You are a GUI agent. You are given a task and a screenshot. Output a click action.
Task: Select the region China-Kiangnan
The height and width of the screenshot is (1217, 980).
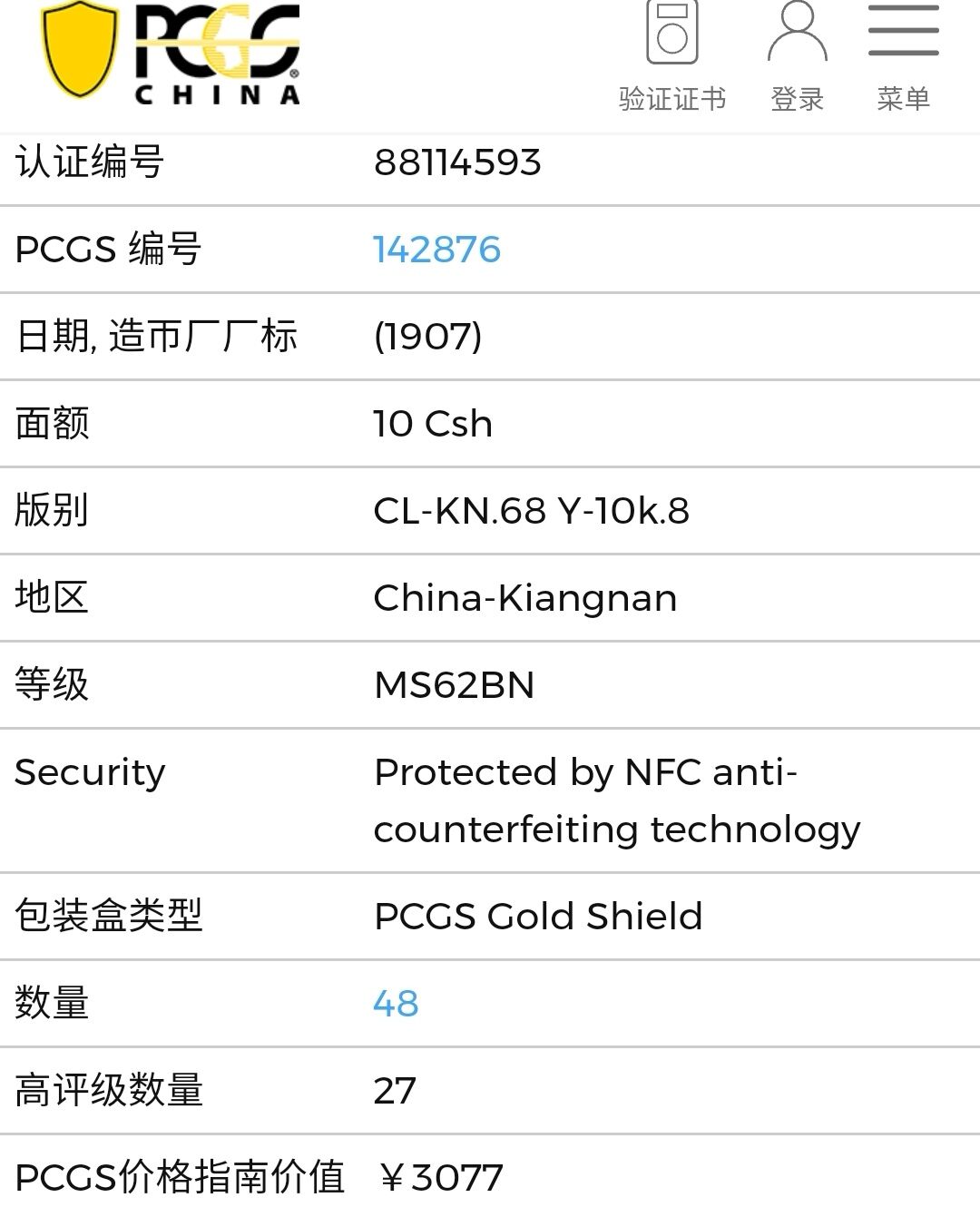[x=525, y=598]
